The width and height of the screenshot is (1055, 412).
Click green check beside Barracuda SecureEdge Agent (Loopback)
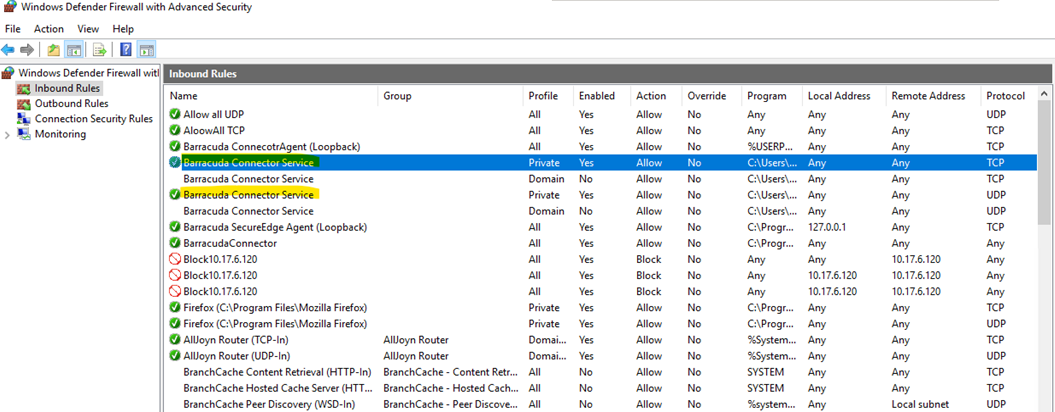(175, 227)
